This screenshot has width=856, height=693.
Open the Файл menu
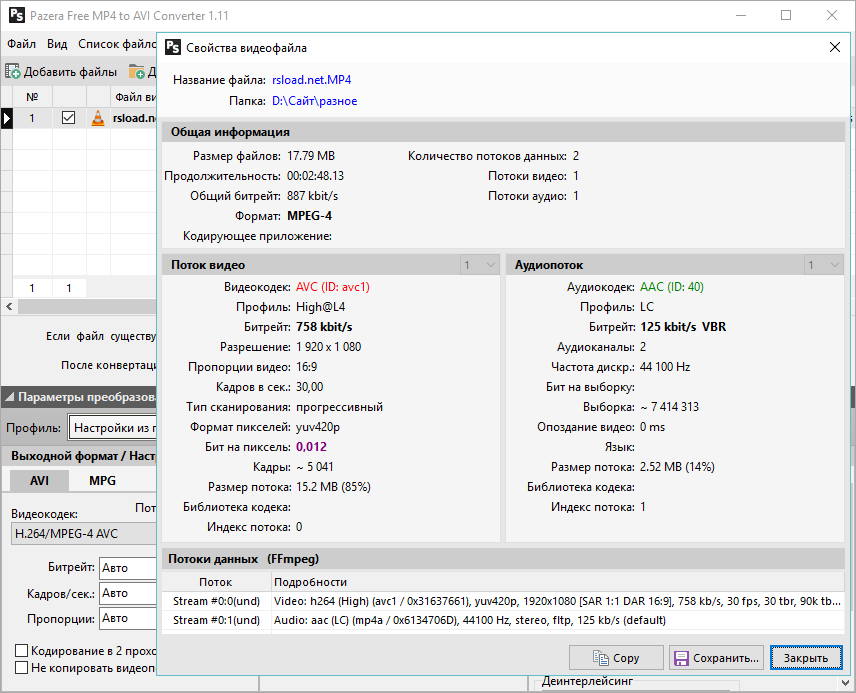click(x=21, y=44)
